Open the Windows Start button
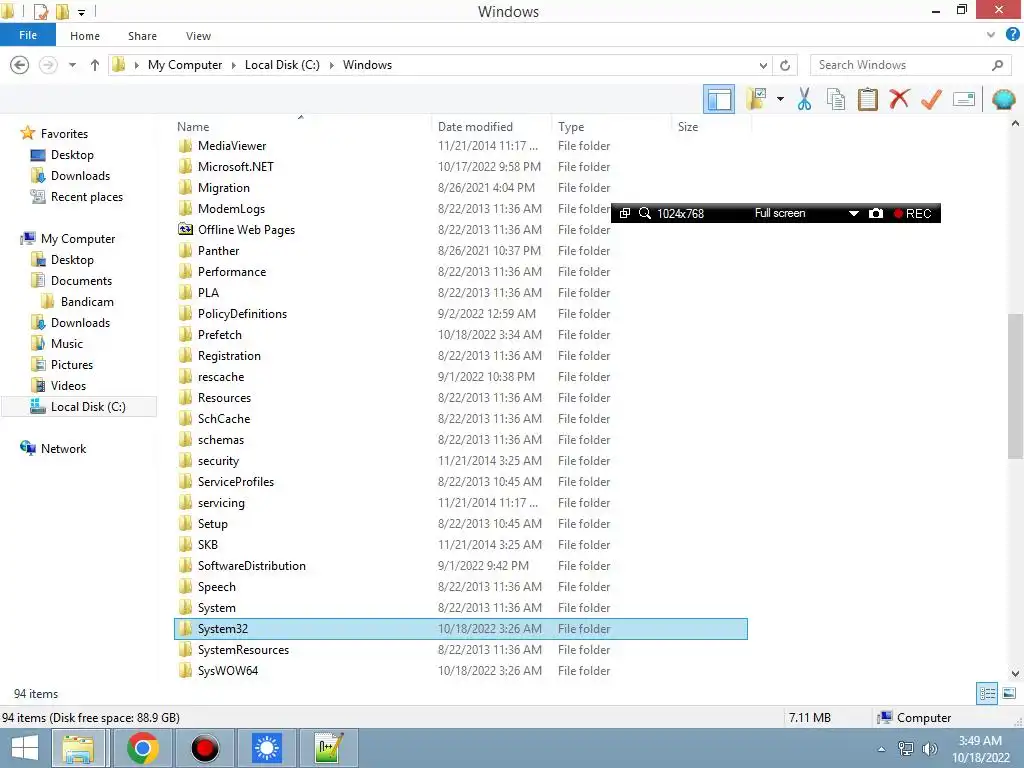 coord(25,748)
